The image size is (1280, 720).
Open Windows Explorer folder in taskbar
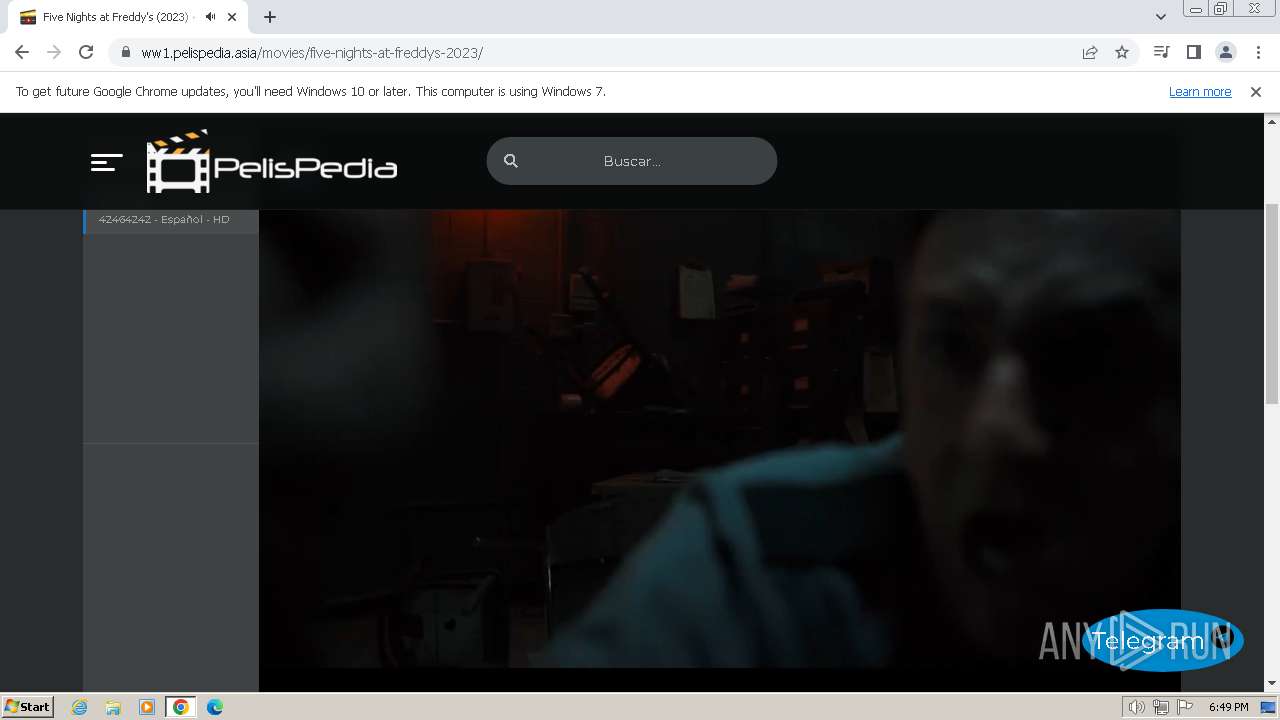(113, 707)
